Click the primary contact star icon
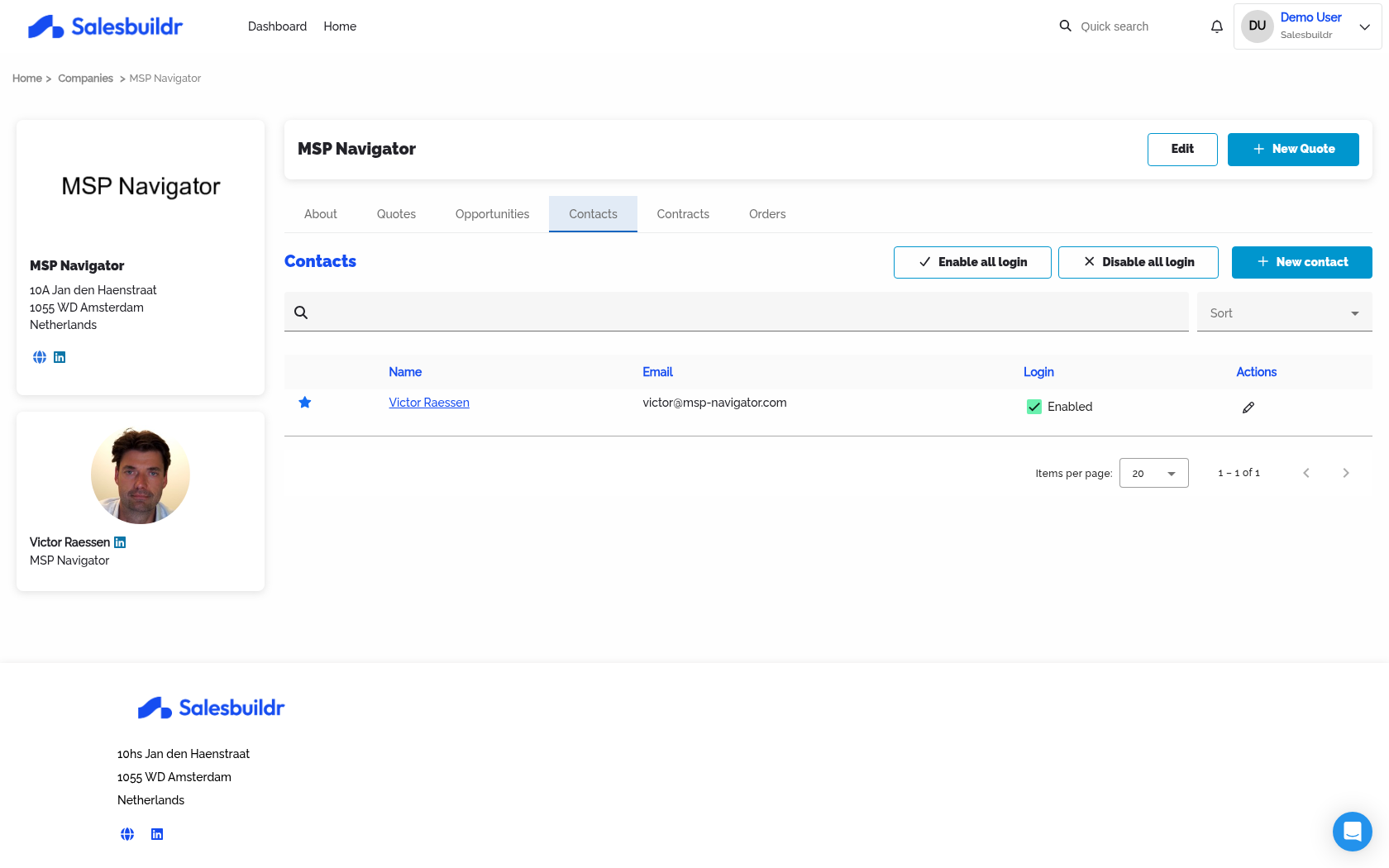 tap(305, 403)
